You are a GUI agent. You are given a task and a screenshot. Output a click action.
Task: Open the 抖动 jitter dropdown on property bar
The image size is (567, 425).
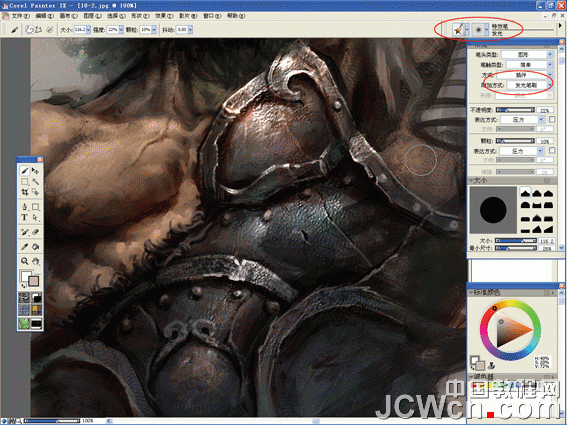click(190, 30)
